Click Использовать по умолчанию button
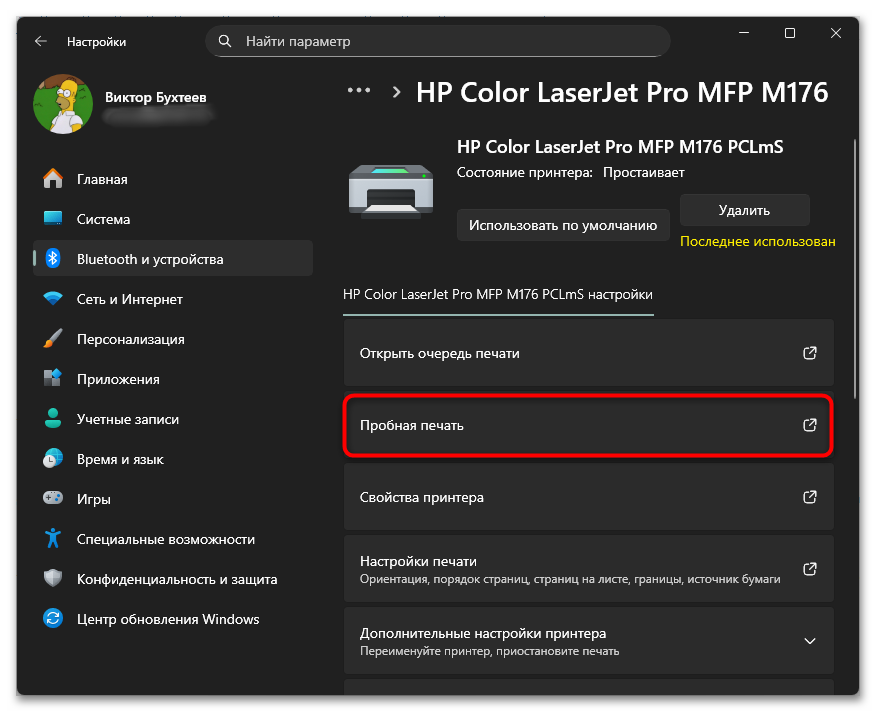The image size is (876, 712). (563, 225)
